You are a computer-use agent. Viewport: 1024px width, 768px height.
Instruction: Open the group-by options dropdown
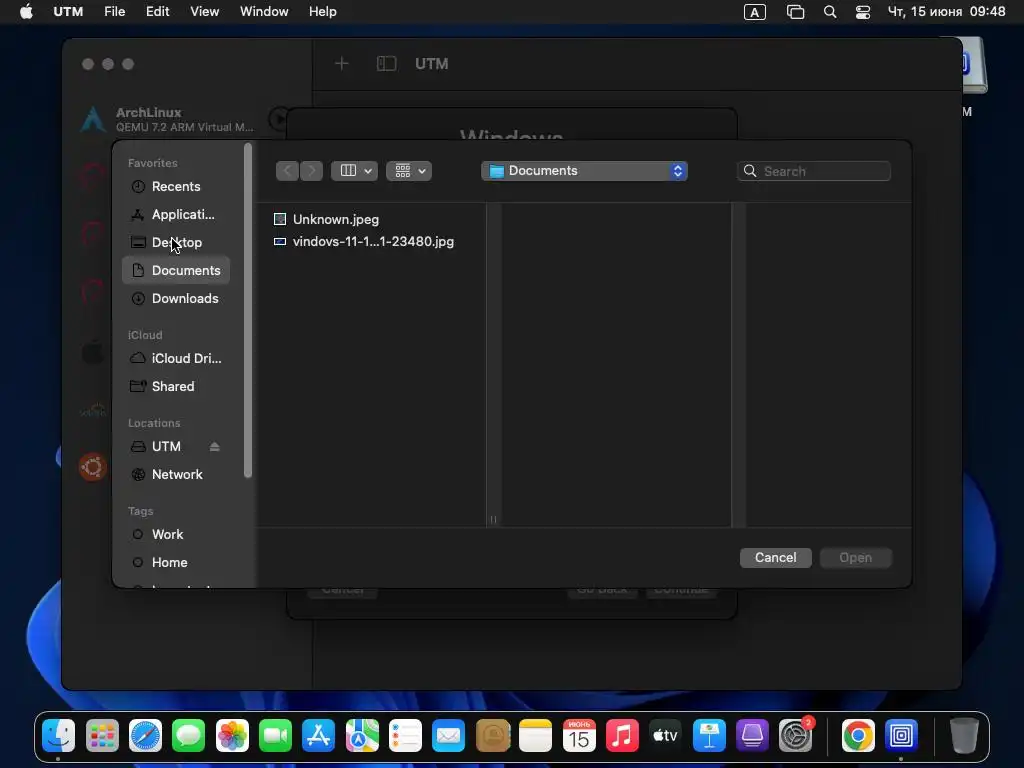[409, 171]
